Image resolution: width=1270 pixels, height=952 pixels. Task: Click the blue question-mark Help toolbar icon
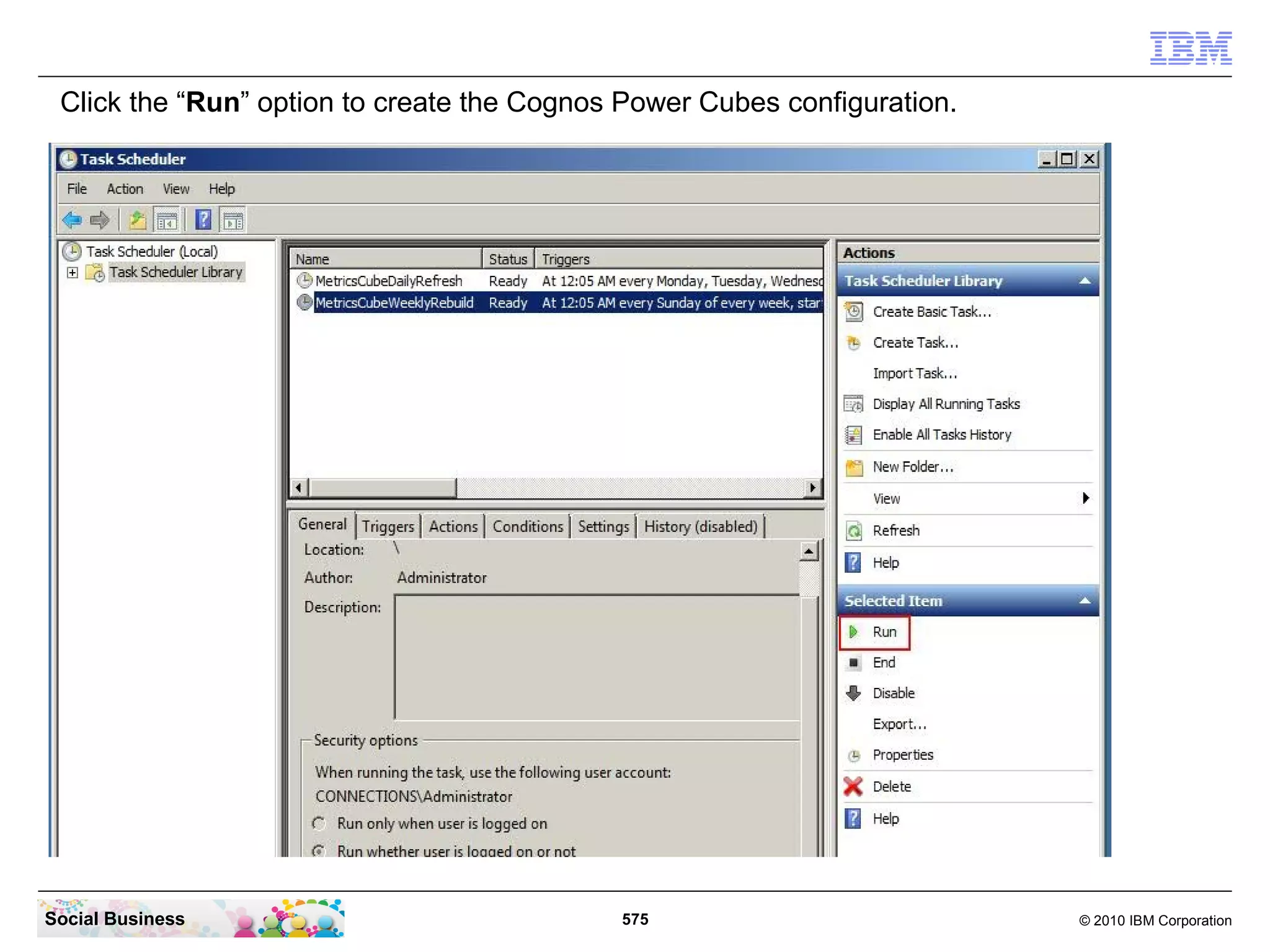click(x=203, y=220)
